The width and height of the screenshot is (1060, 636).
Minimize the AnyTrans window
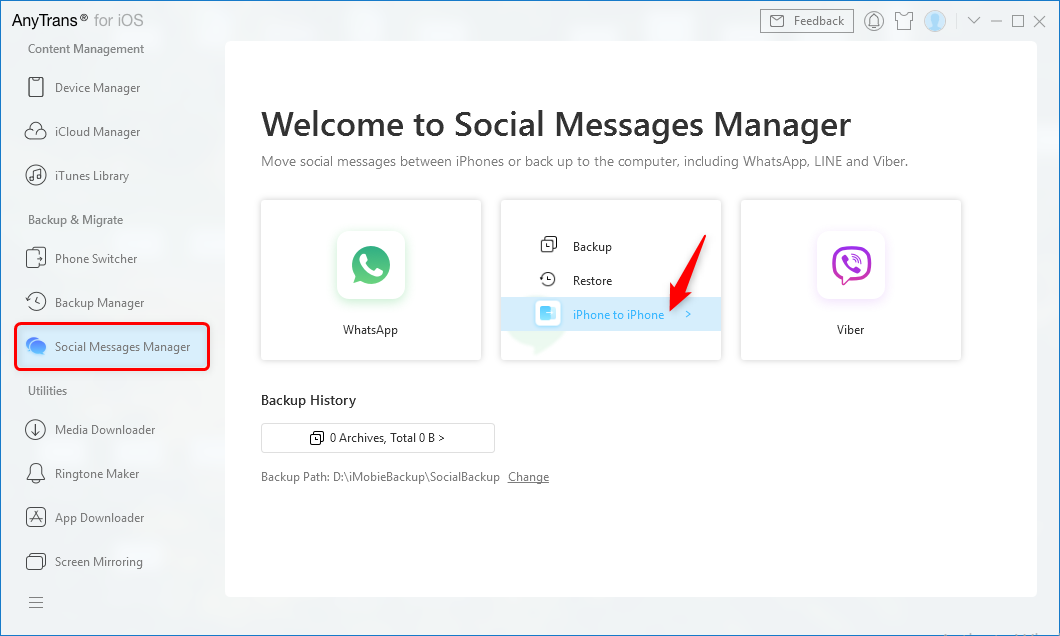[x=996, y=21]
